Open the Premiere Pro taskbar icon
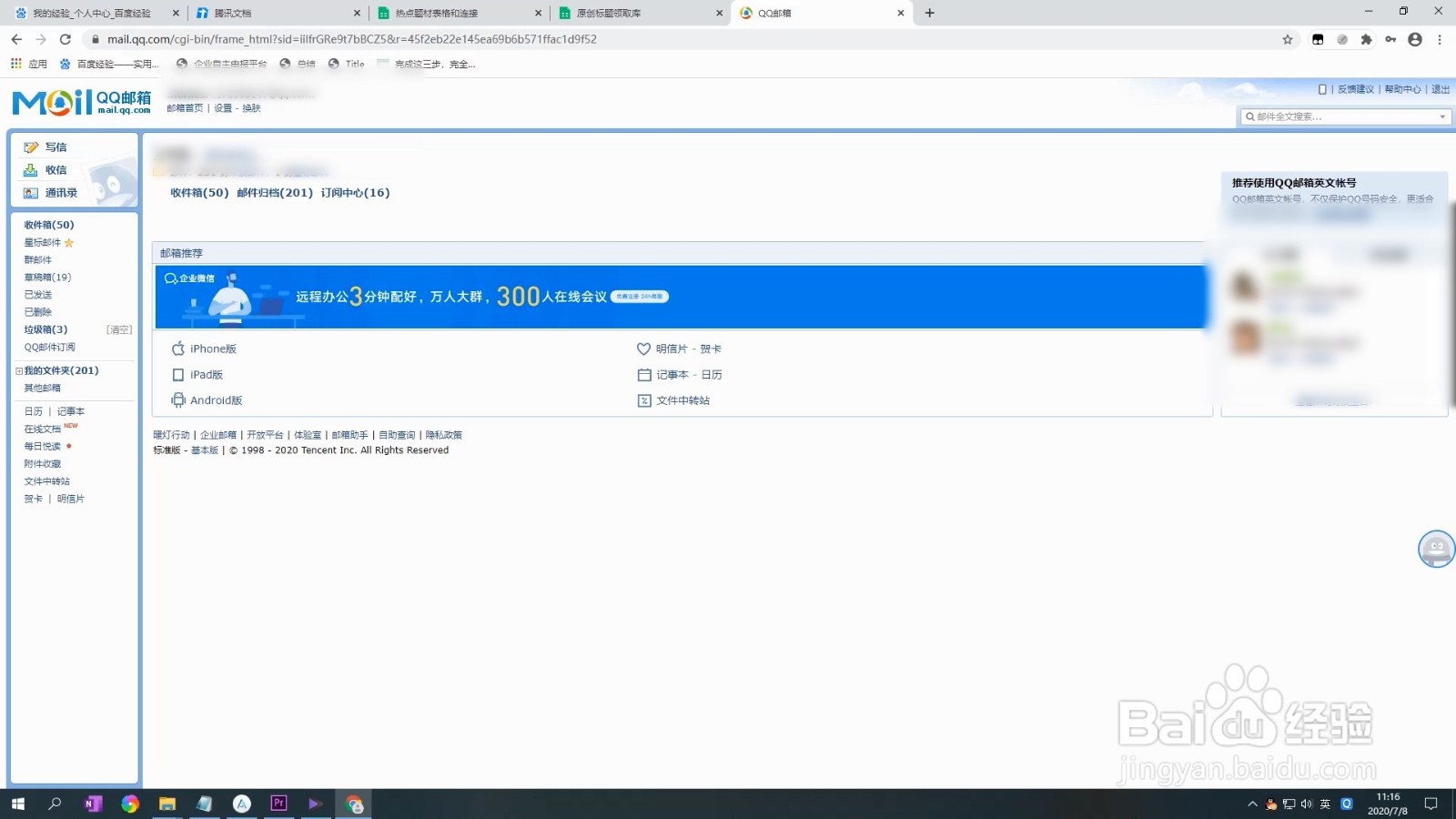Screen dimensions: 1456x819 [278, 804]
